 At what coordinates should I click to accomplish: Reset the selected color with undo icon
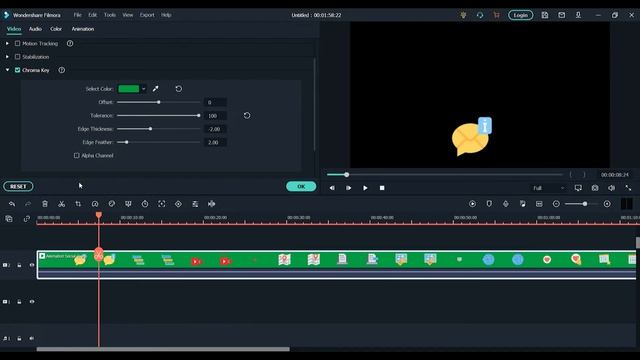pyautogui.click(x=178, y=89)
